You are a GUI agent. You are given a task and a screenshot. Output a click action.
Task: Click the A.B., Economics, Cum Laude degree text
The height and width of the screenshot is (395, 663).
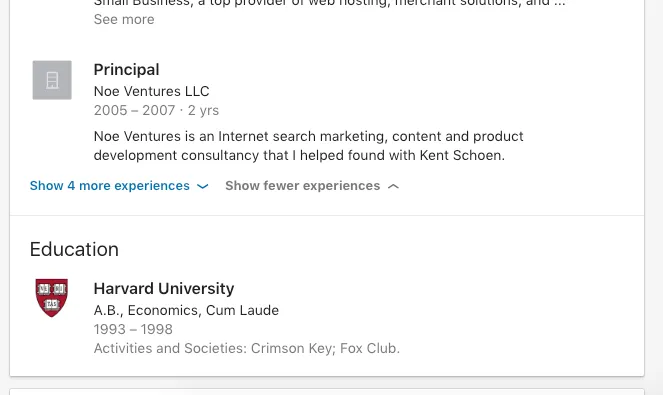pos(186,310)
